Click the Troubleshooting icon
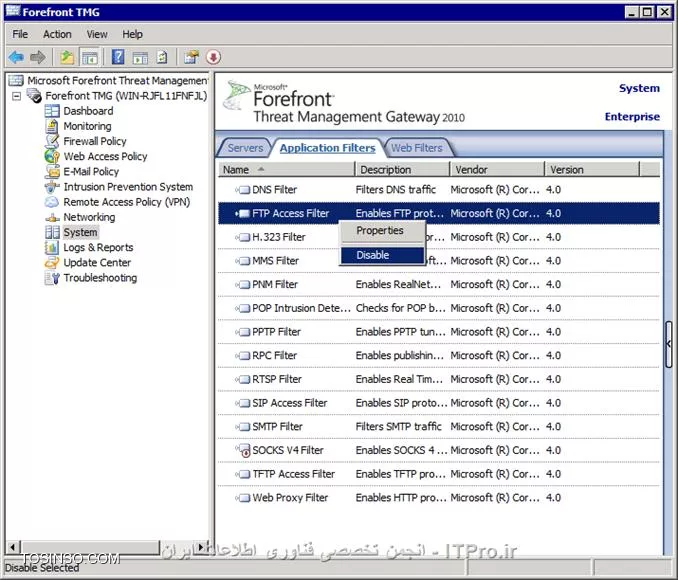 (52, 278)
